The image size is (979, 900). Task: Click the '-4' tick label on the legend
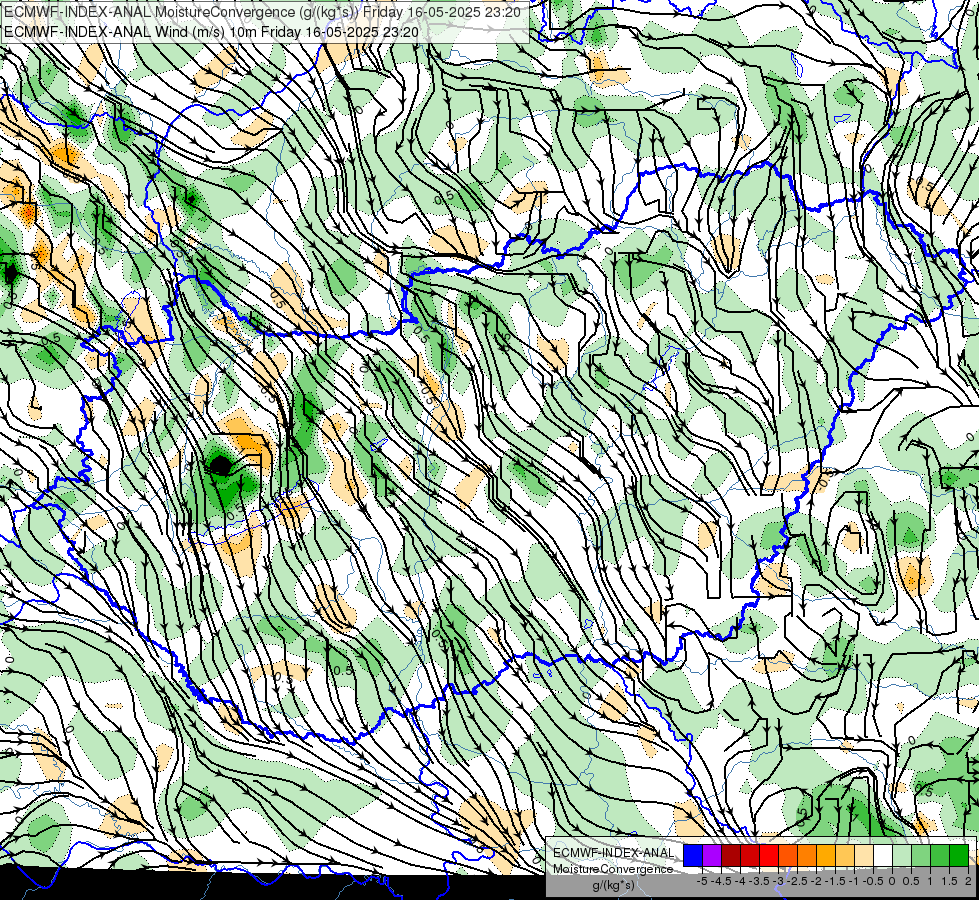tap(740, 881)
